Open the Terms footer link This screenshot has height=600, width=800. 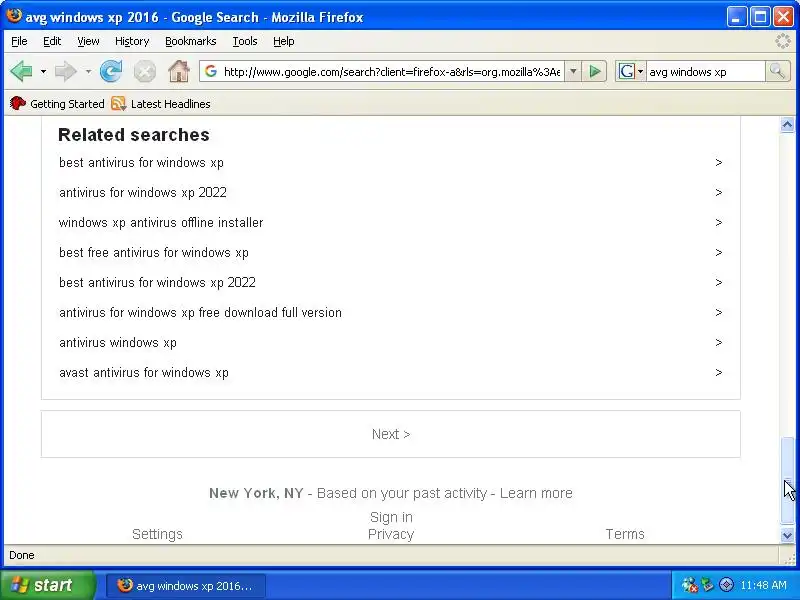pos(625,534)
